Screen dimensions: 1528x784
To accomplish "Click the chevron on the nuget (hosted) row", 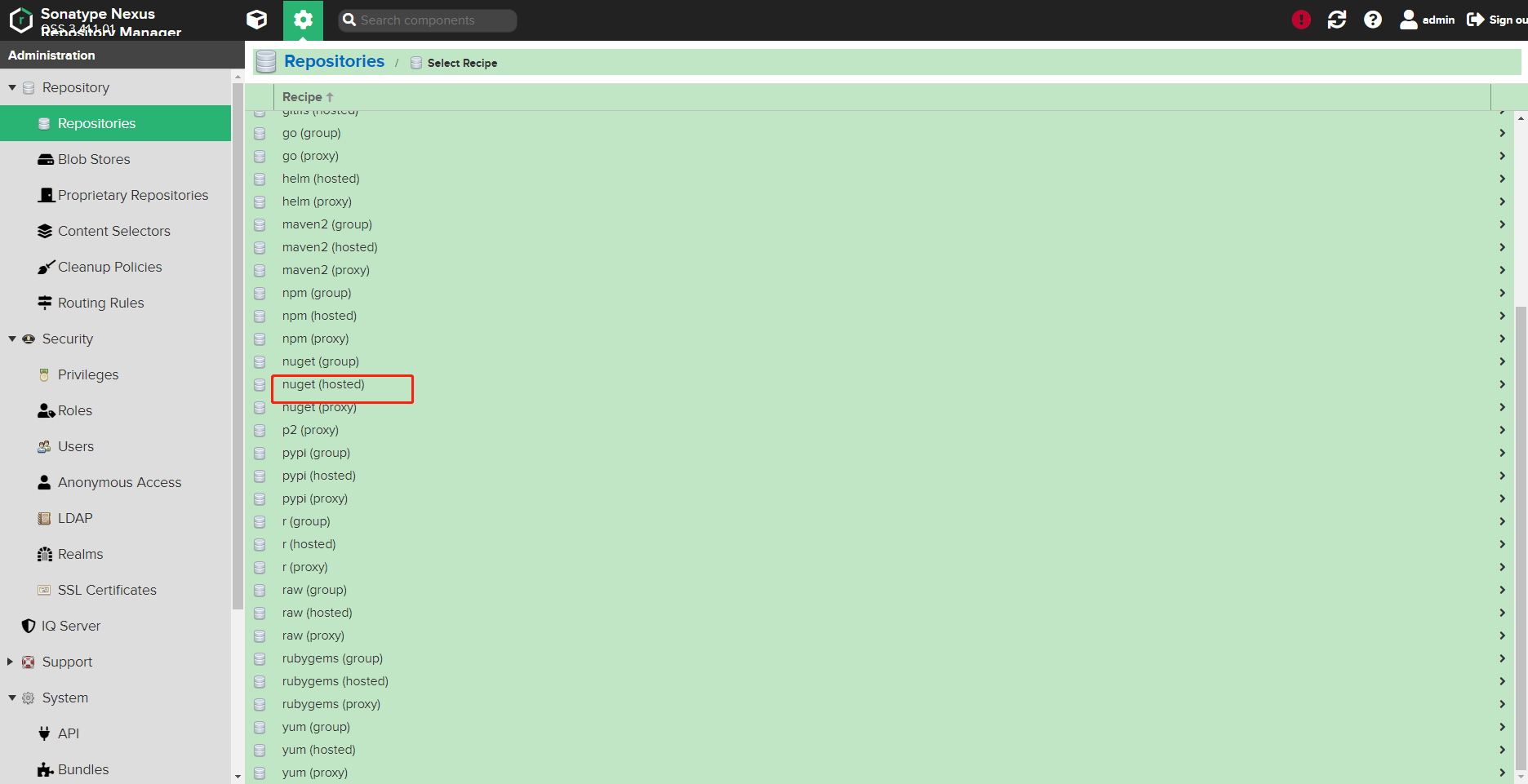I will pos(1502,384).
